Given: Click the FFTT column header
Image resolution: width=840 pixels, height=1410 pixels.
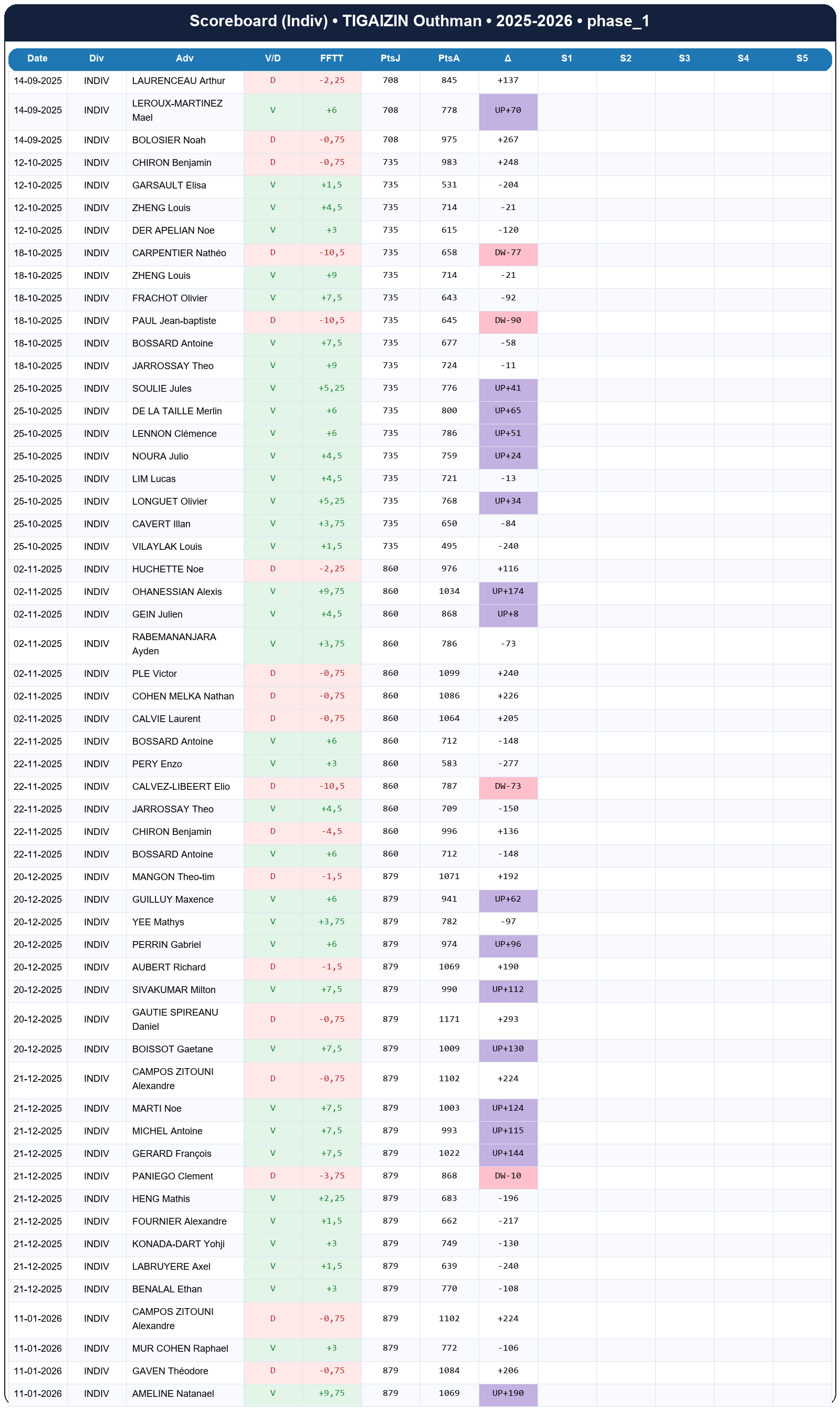Looking at the screenshot, I should coord(331,58).
